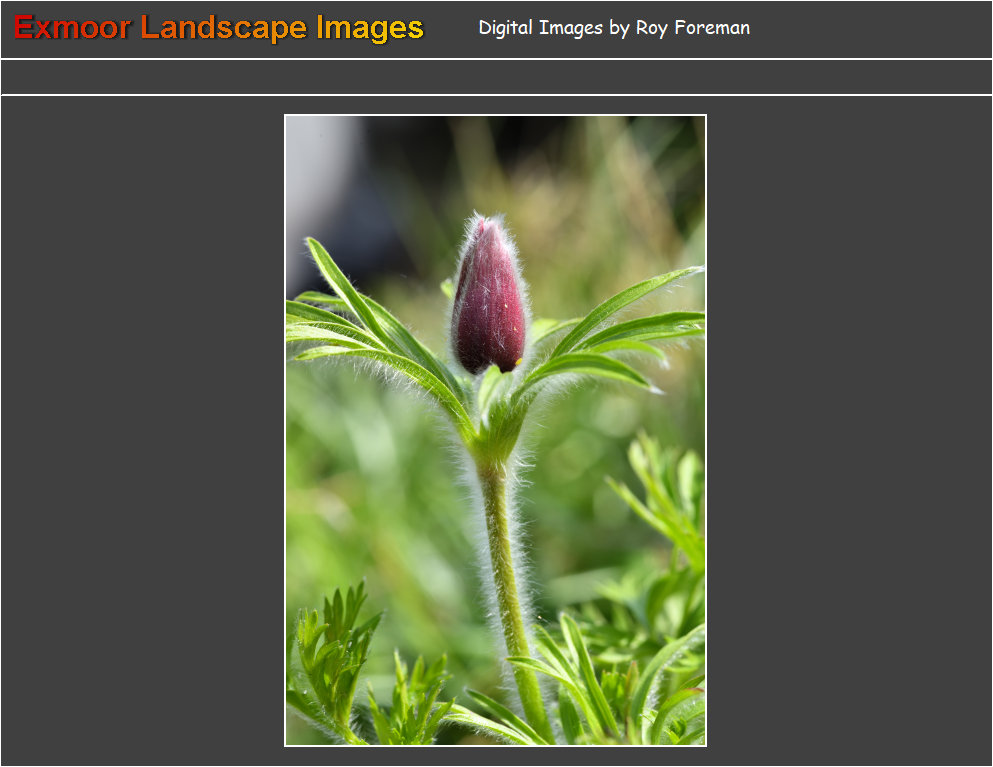
Task: Click the empty navigation bar between the lines
Action: (x=496, y=77)
